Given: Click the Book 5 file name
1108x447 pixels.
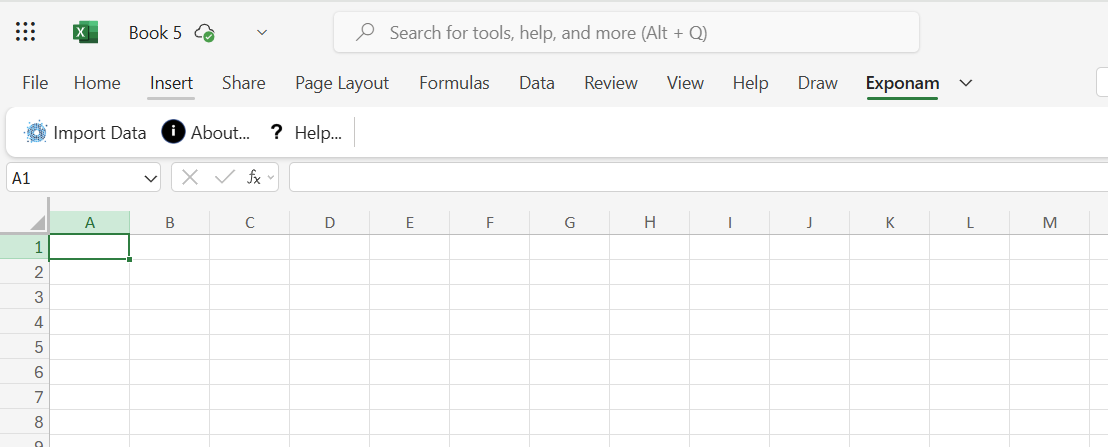Looking at the screenshot, I should click(155, 32).
